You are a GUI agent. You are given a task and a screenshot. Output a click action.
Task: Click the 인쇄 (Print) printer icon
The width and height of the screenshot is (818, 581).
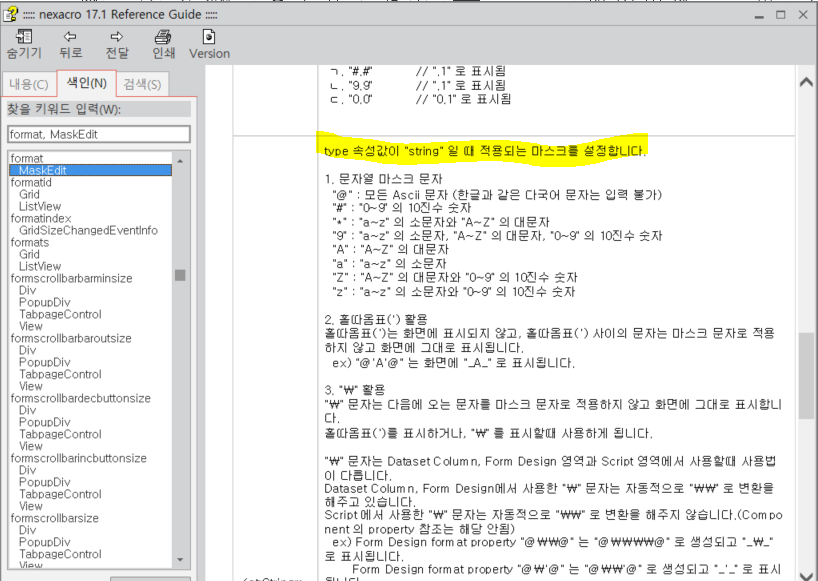163,37
